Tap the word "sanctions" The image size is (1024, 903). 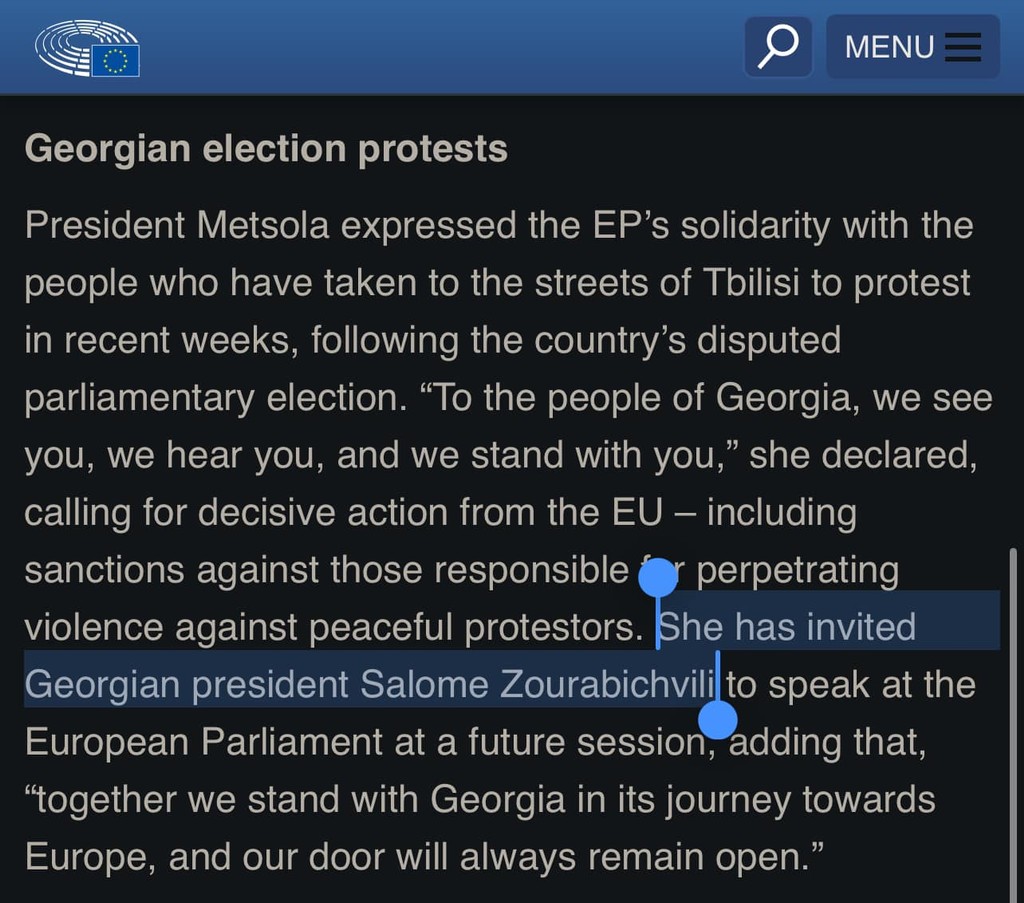(105, 570)
